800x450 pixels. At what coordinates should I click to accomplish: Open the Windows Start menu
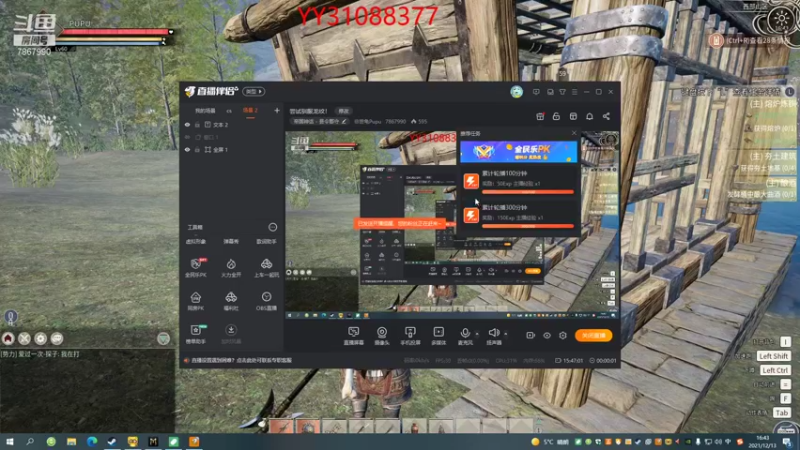pos(9,442)
